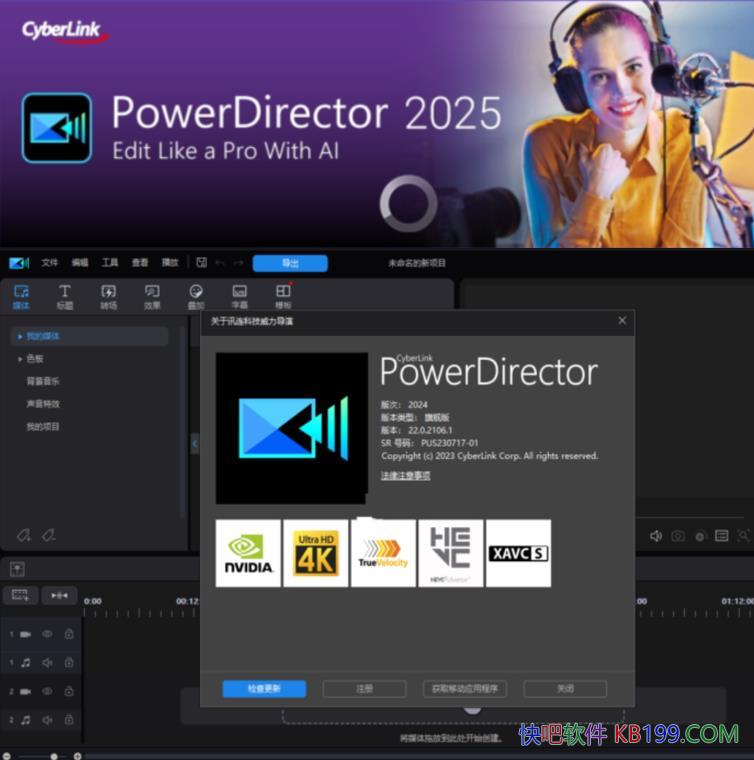Screen dimensions: 754x760
Task: Select the Title (标题) room icon
Action: click(x=65, y=295)
